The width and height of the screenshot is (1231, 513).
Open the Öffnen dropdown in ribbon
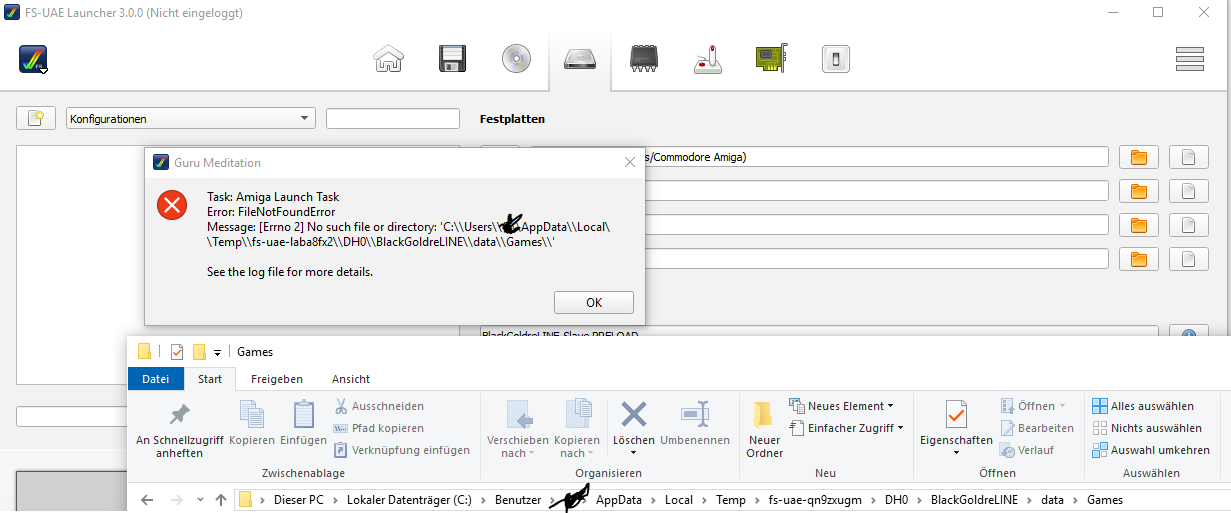click(x=1033, y=406)
